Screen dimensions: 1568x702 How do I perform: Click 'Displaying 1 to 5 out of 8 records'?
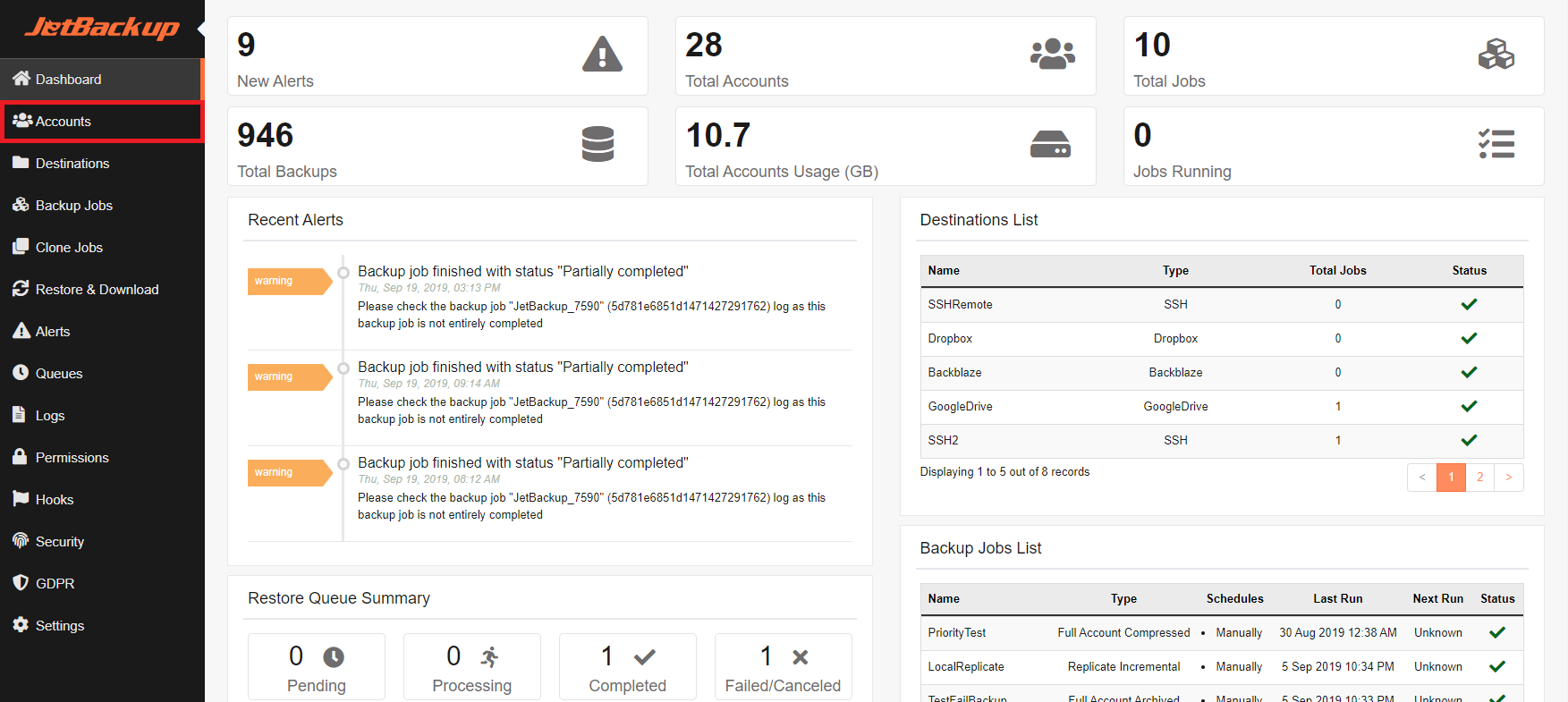(x=1004, y=471)
